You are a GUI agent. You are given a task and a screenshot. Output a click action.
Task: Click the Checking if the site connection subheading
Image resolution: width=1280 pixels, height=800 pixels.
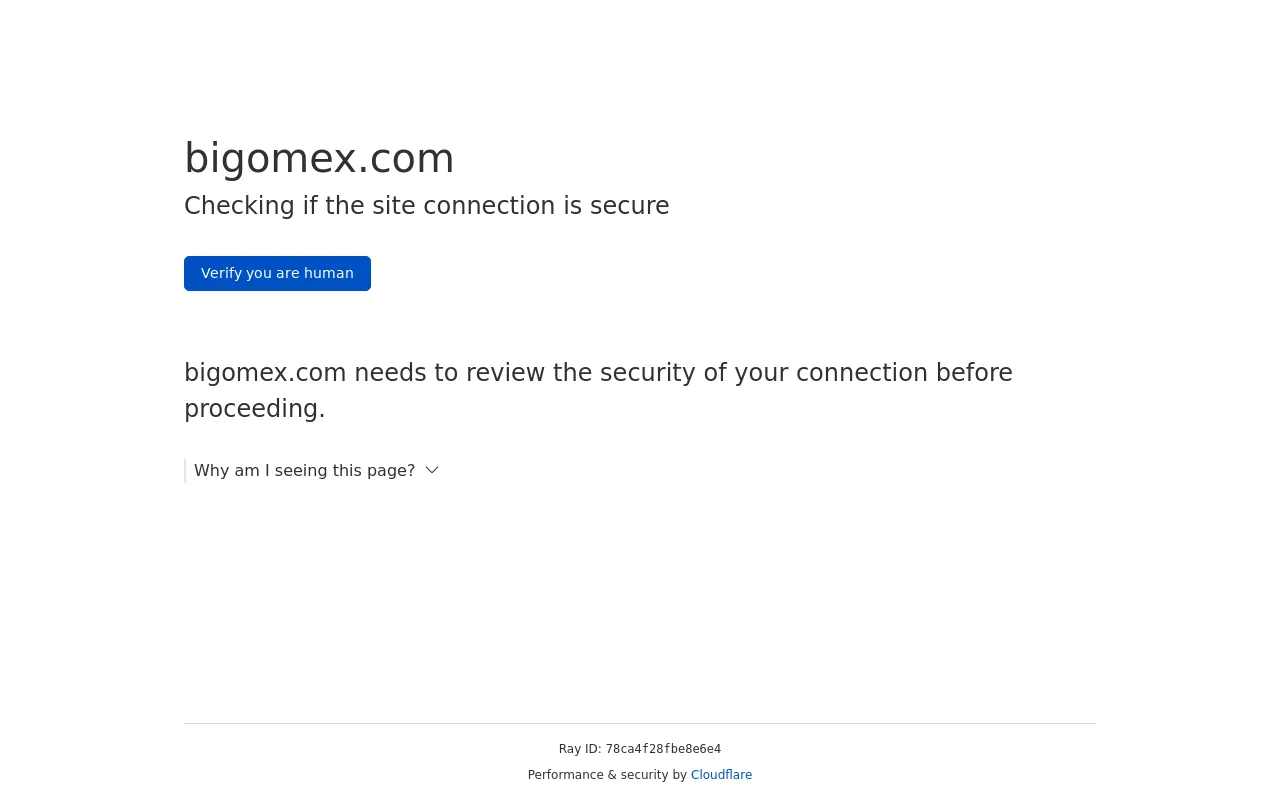click(x=427, y=206)
